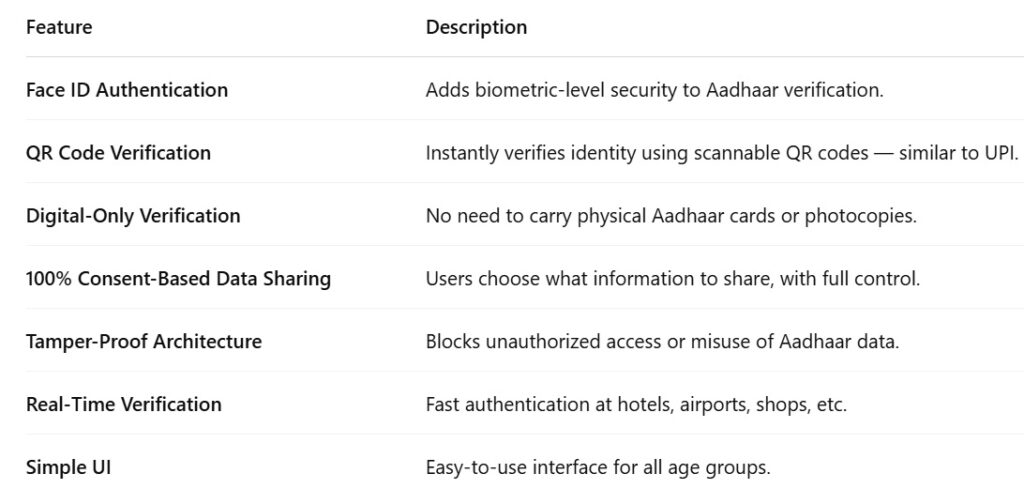Image resolution: width=1024 pixels, height=489 pixels.
Task: Select the QR Code Verification row label
Action: click(118, 153)
